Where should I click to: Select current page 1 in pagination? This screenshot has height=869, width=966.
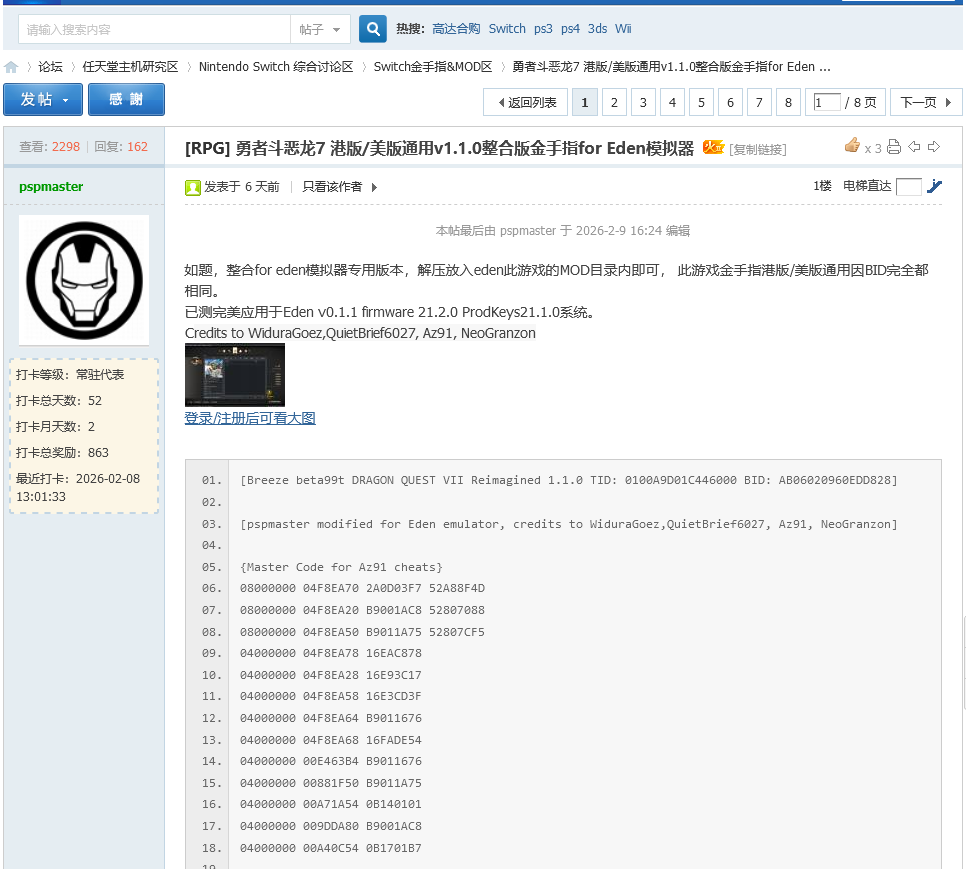[585, 102]
